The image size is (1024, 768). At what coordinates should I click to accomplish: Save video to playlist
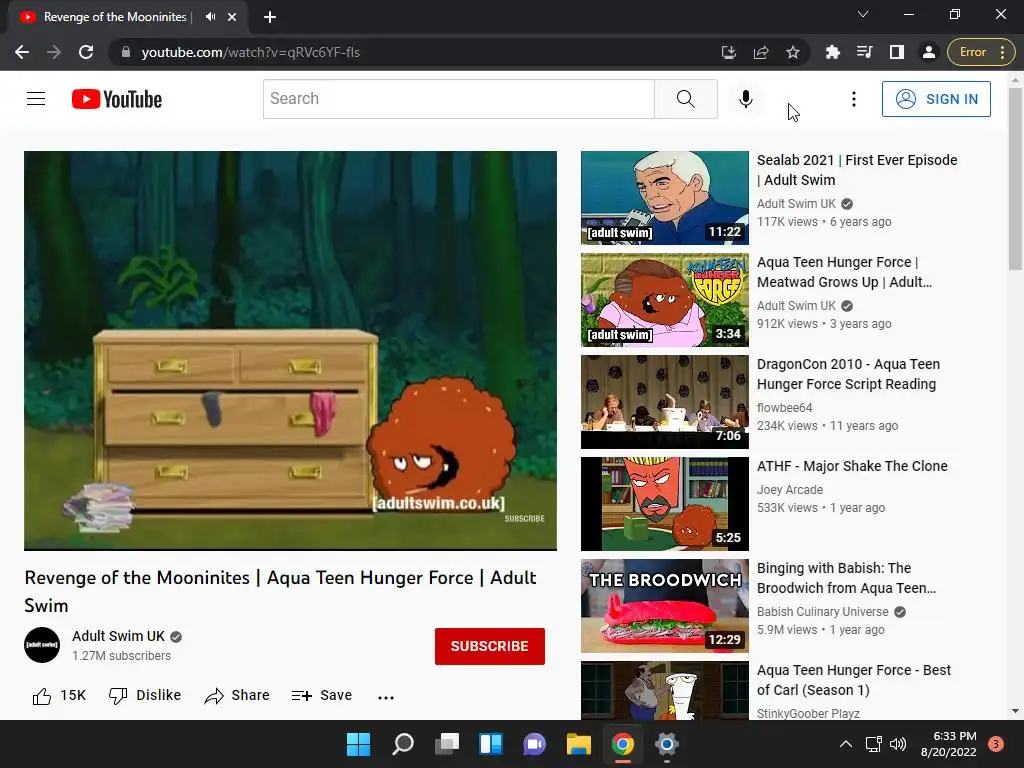pos(322,696)
